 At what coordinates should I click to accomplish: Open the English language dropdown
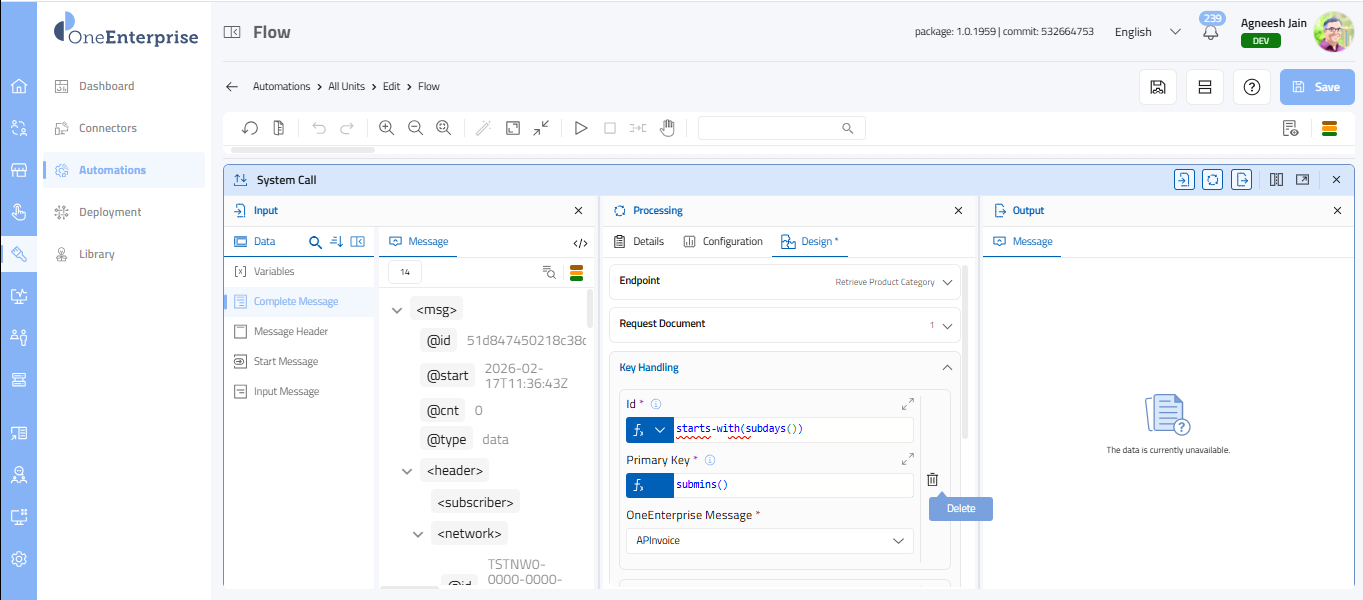coord(1147,32)
